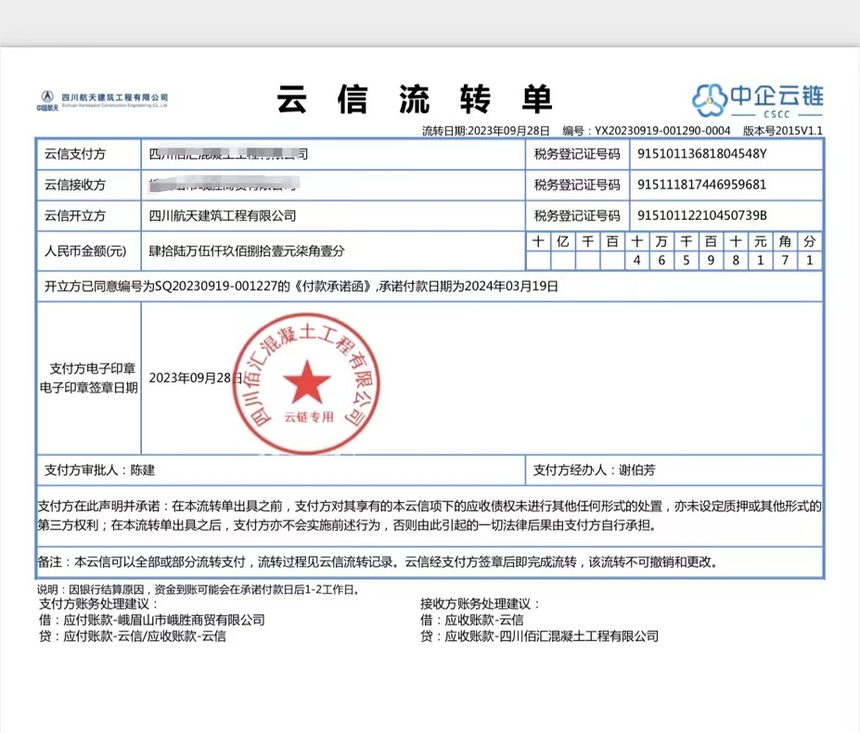Click the 说明 note about bank settlement
Image resolution: width=860 pixels, height=733 pixels.
pyautogui.click(x=199, y=590)
